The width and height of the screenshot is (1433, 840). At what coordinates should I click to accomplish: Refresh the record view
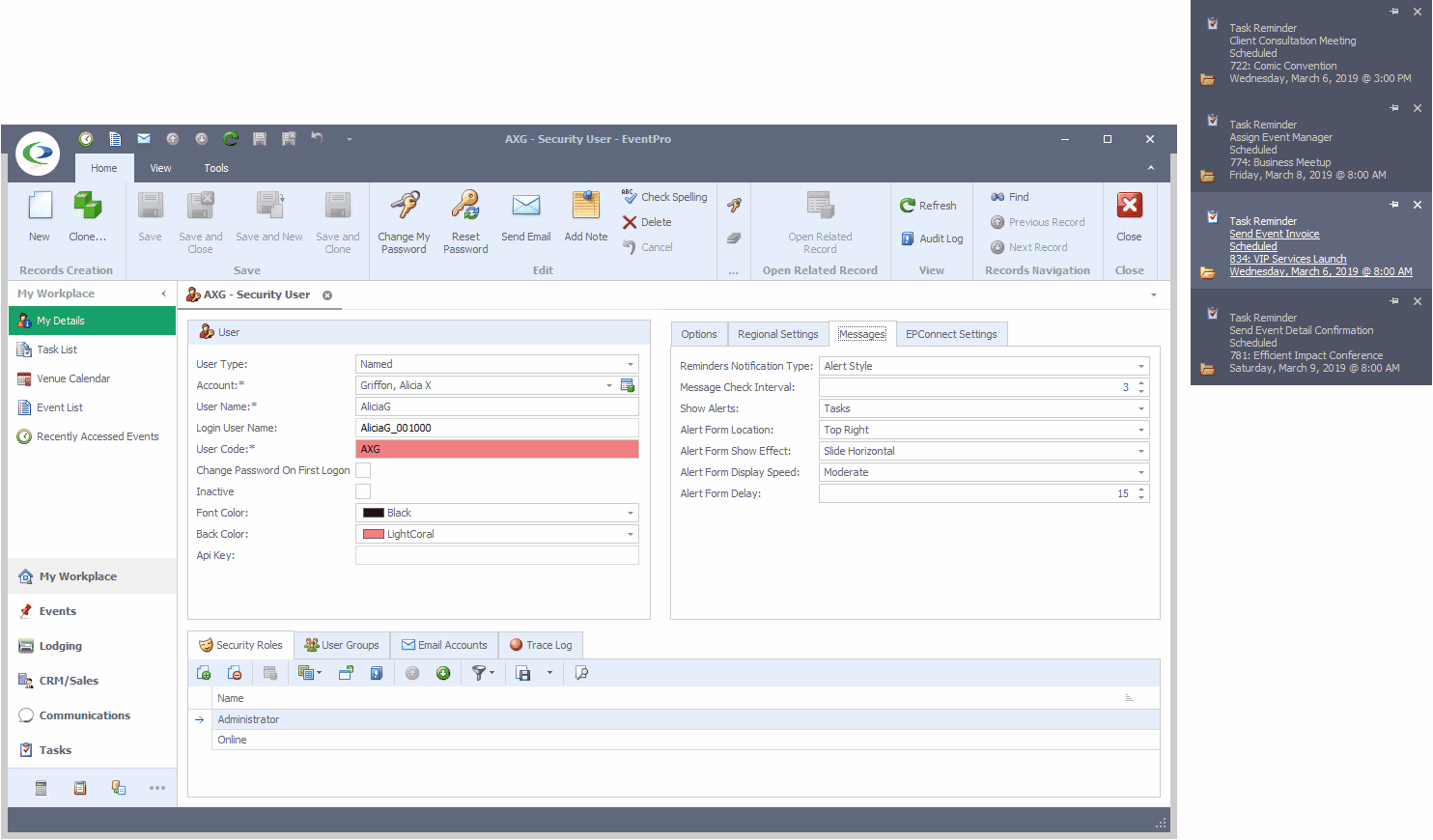pyautogui.click(x=928, y=206)
